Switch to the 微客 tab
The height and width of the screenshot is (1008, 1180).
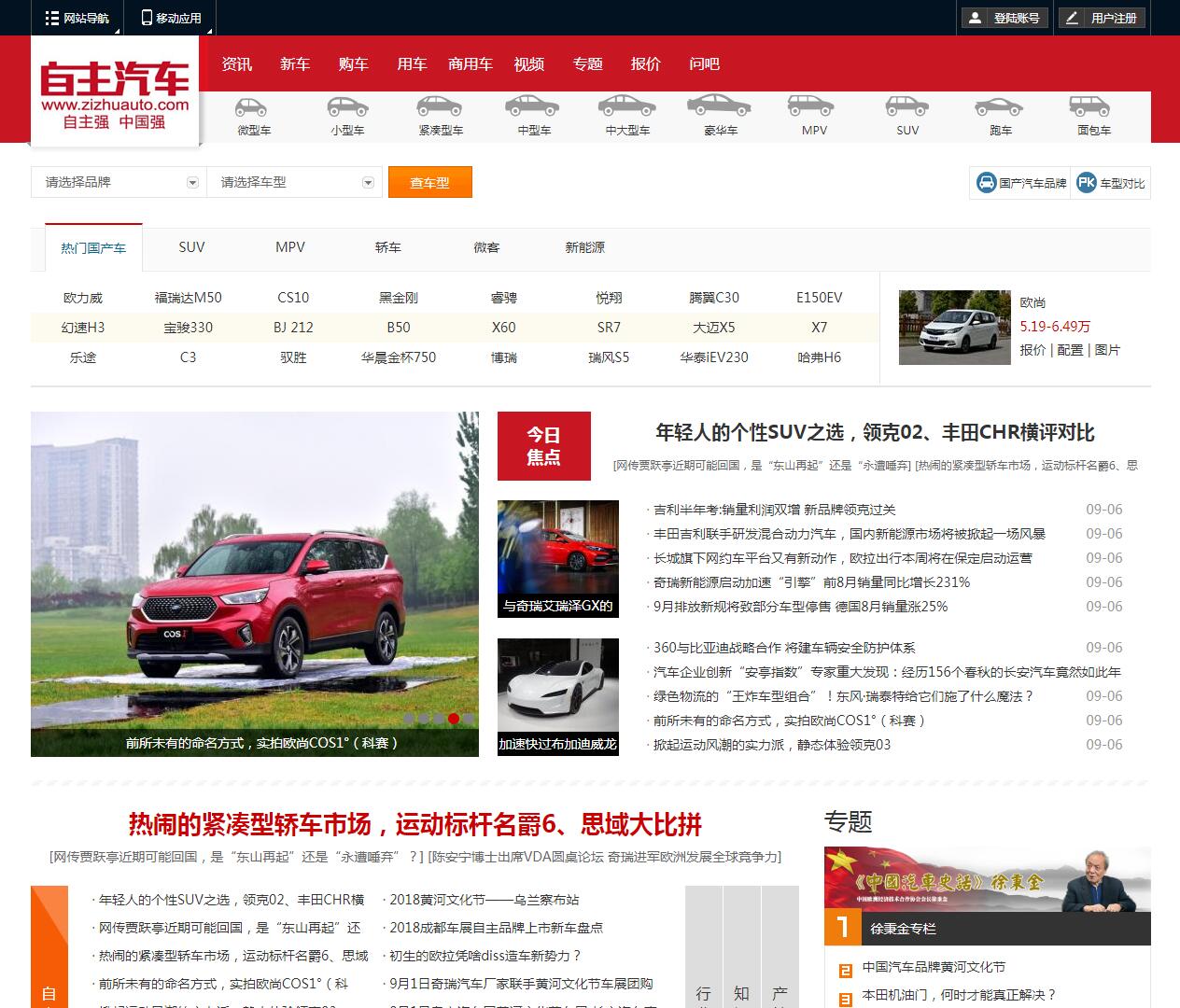(x=486, y=247)
